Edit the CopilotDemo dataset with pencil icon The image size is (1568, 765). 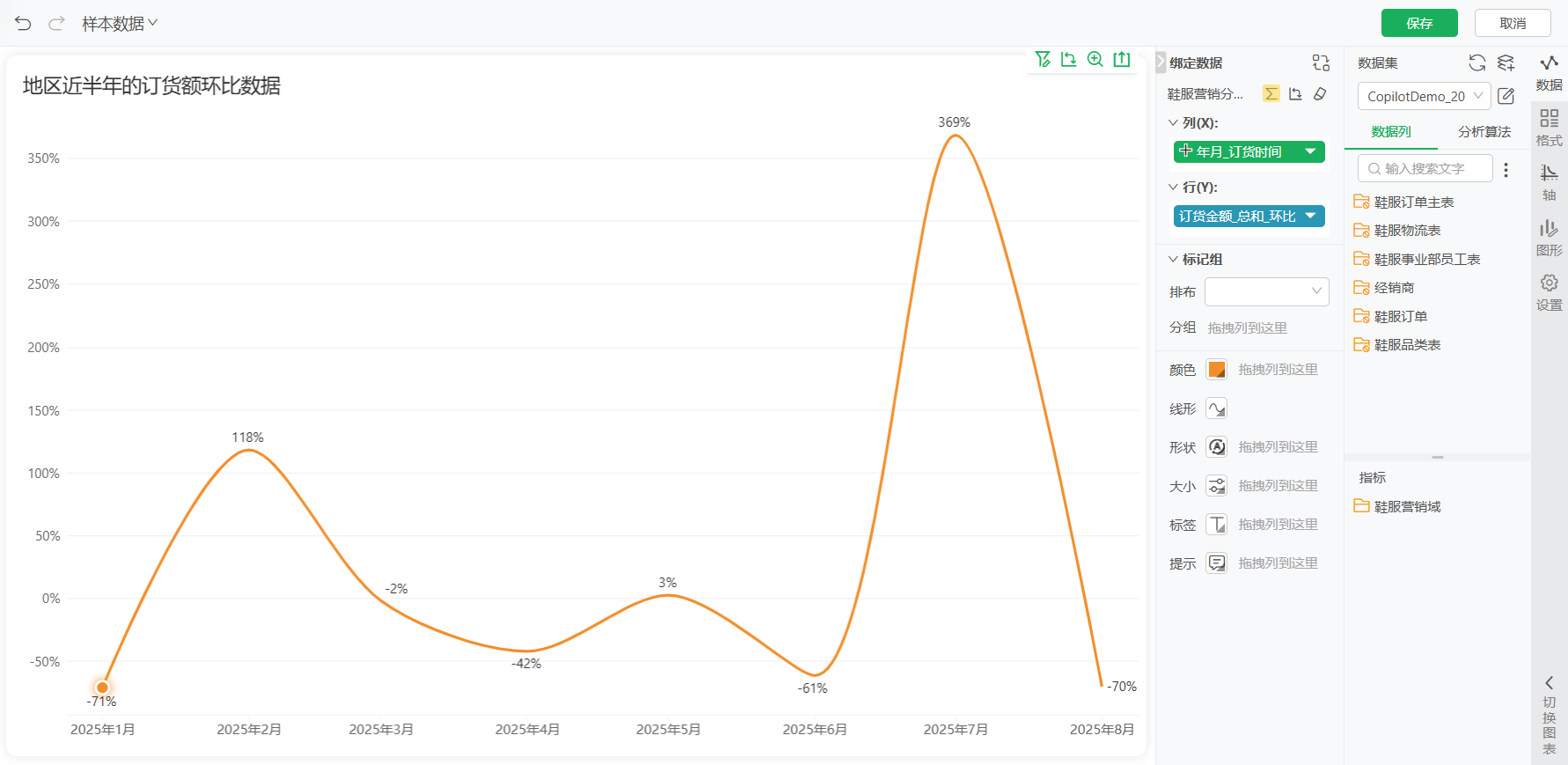pos(1506,96)
